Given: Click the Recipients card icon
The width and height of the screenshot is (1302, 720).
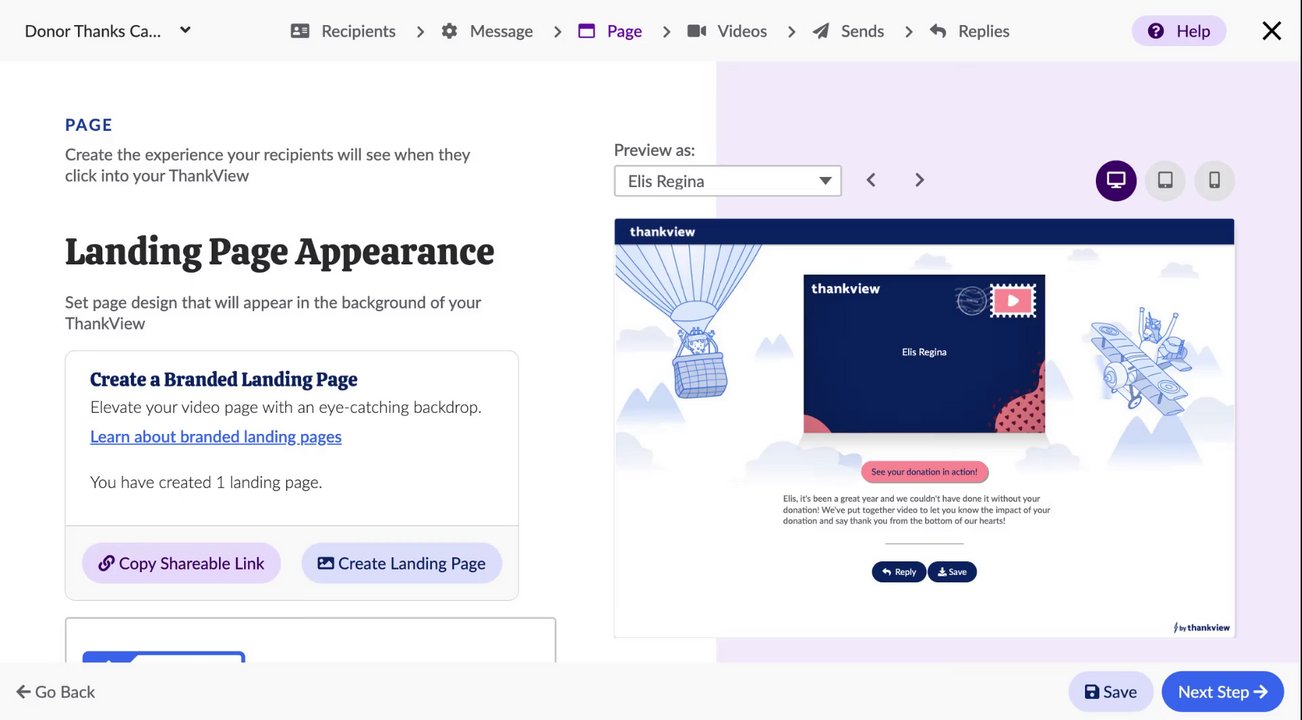Looking at the screenshot, I should pos(300,31).
